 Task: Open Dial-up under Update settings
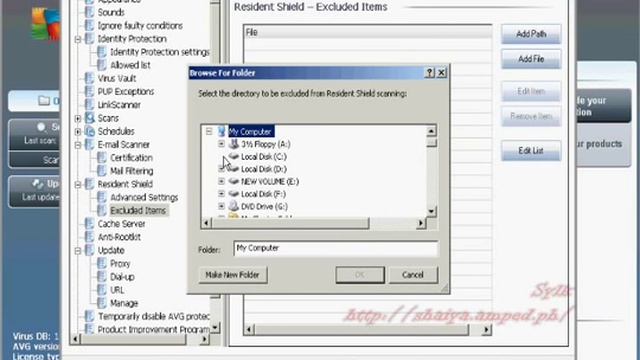122,277
